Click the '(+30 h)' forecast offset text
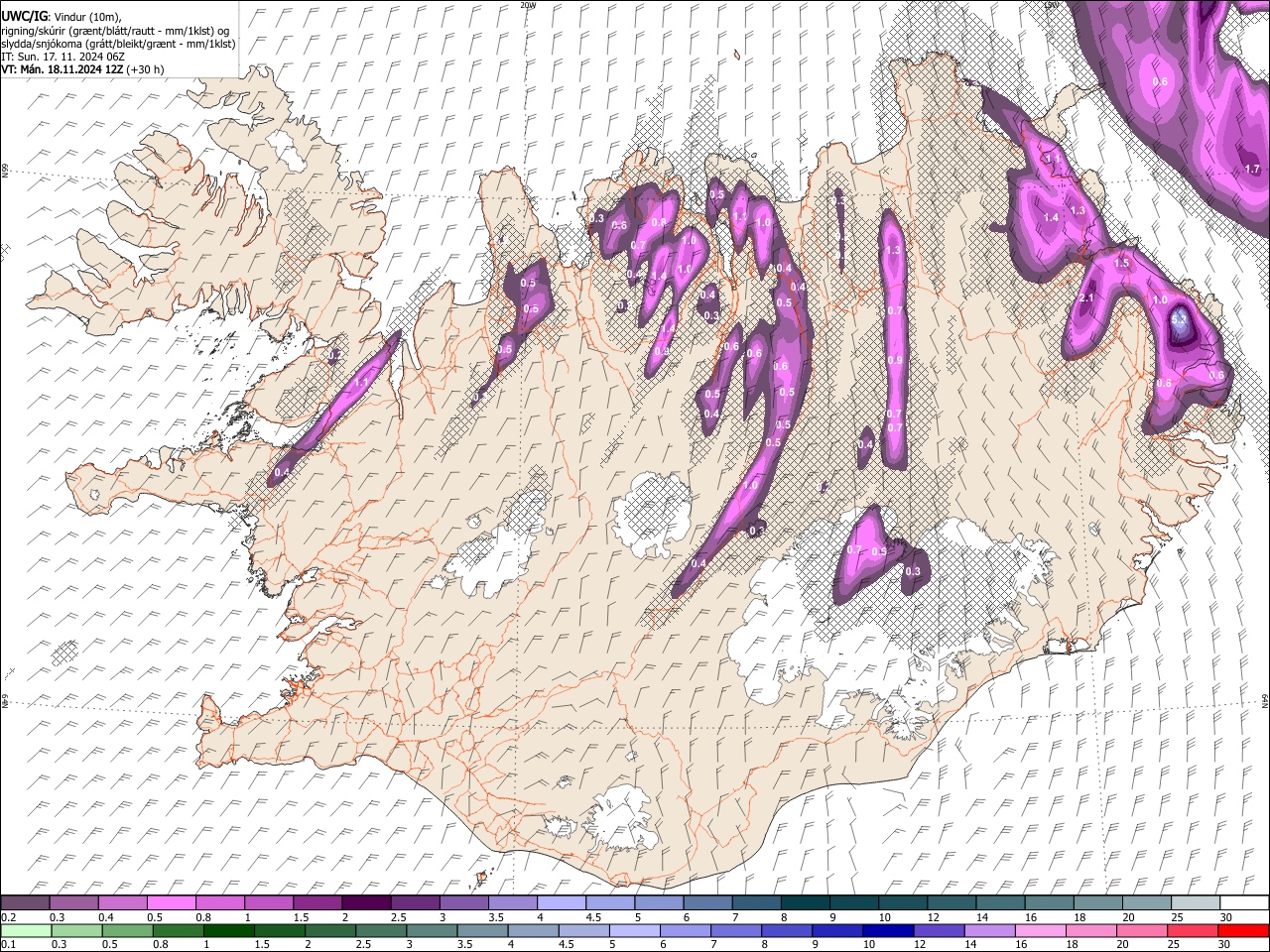 pos(145,70)
